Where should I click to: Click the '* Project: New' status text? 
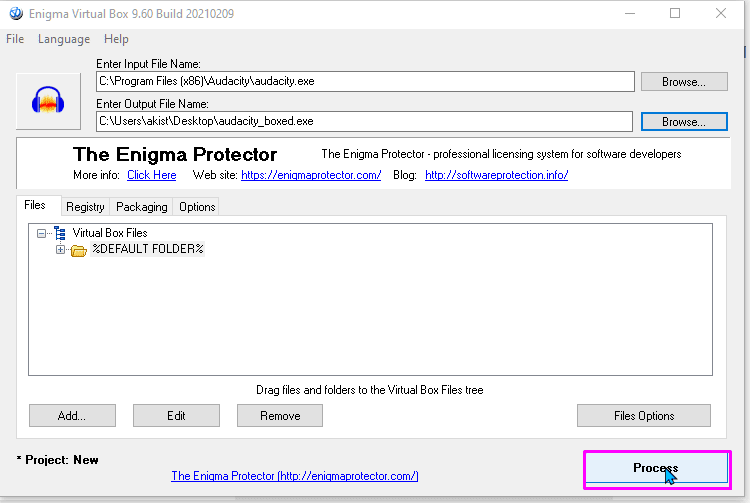coord(57,460)
